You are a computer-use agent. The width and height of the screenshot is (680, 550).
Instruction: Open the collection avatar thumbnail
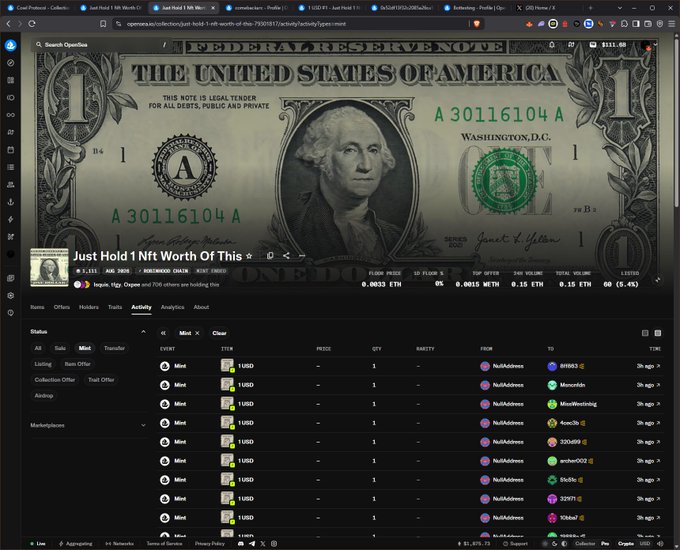click(x=49, y=267)
